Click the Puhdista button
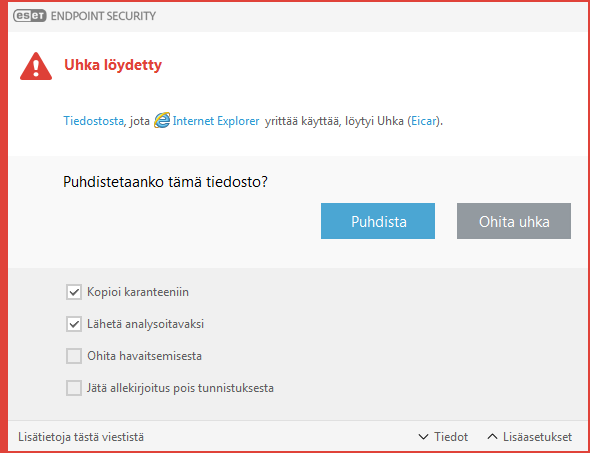The width and height of the screenshot is (590, 453). coord(378,221)
